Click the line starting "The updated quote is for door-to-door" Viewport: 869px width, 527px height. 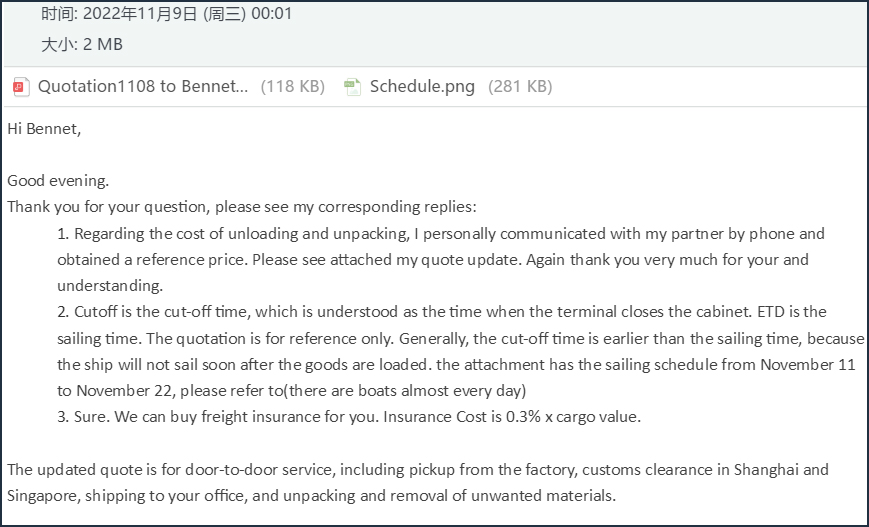pyautogui.click(x=418, y=469)
